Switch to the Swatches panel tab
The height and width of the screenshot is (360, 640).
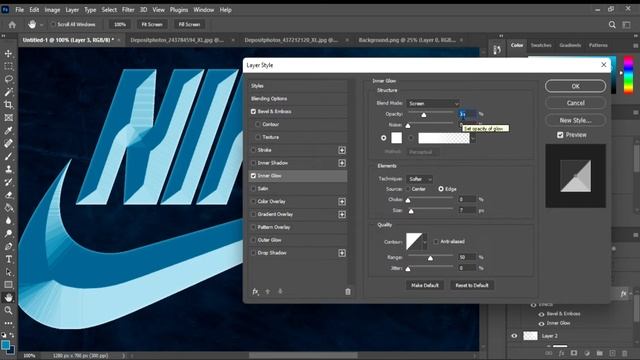pos(541,45)
